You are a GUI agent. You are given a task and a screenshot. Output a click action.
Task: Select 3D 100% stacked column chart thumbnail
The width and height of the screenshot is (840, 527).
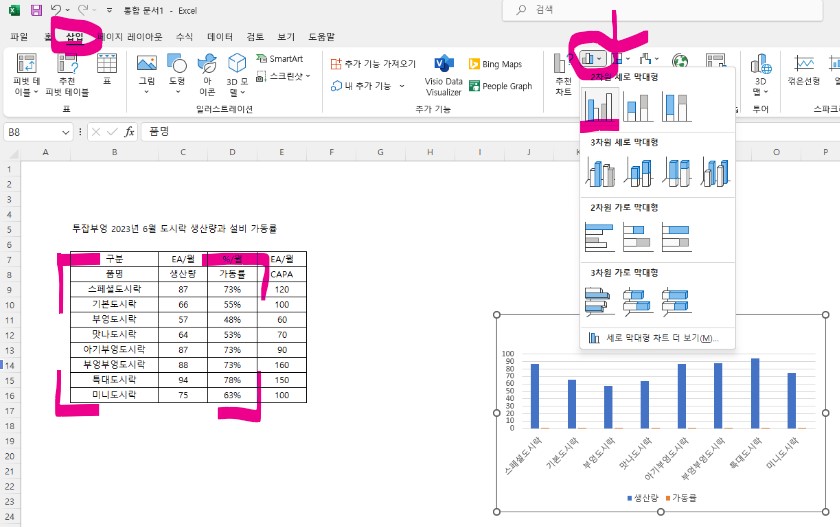pos(677,171)
